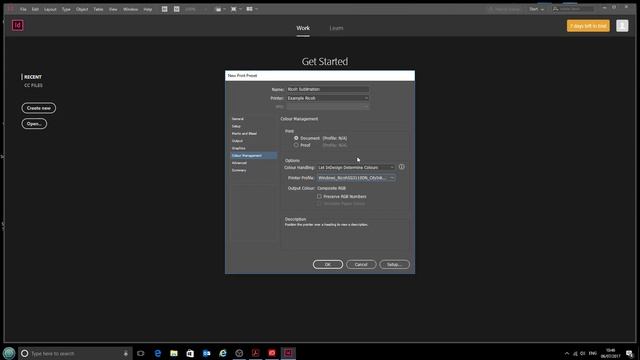640x360 pixels.
Task: Open the Start workspace switcher dropdown
Action: (536, 9)
